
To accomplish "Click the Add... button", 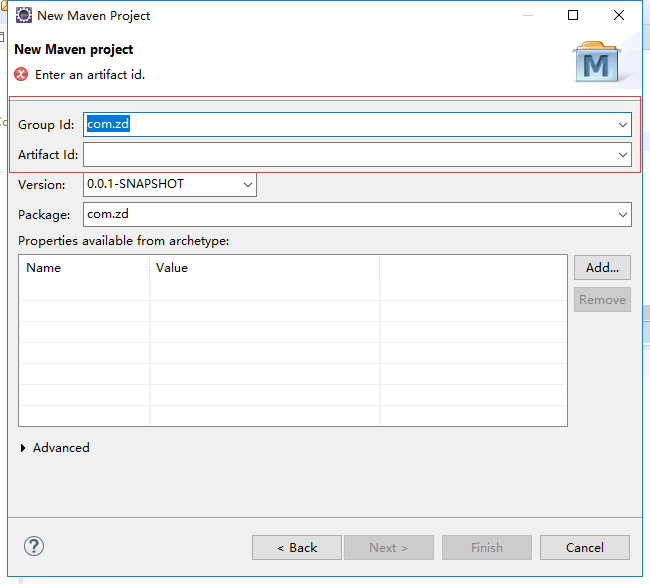I will point(602,268).
